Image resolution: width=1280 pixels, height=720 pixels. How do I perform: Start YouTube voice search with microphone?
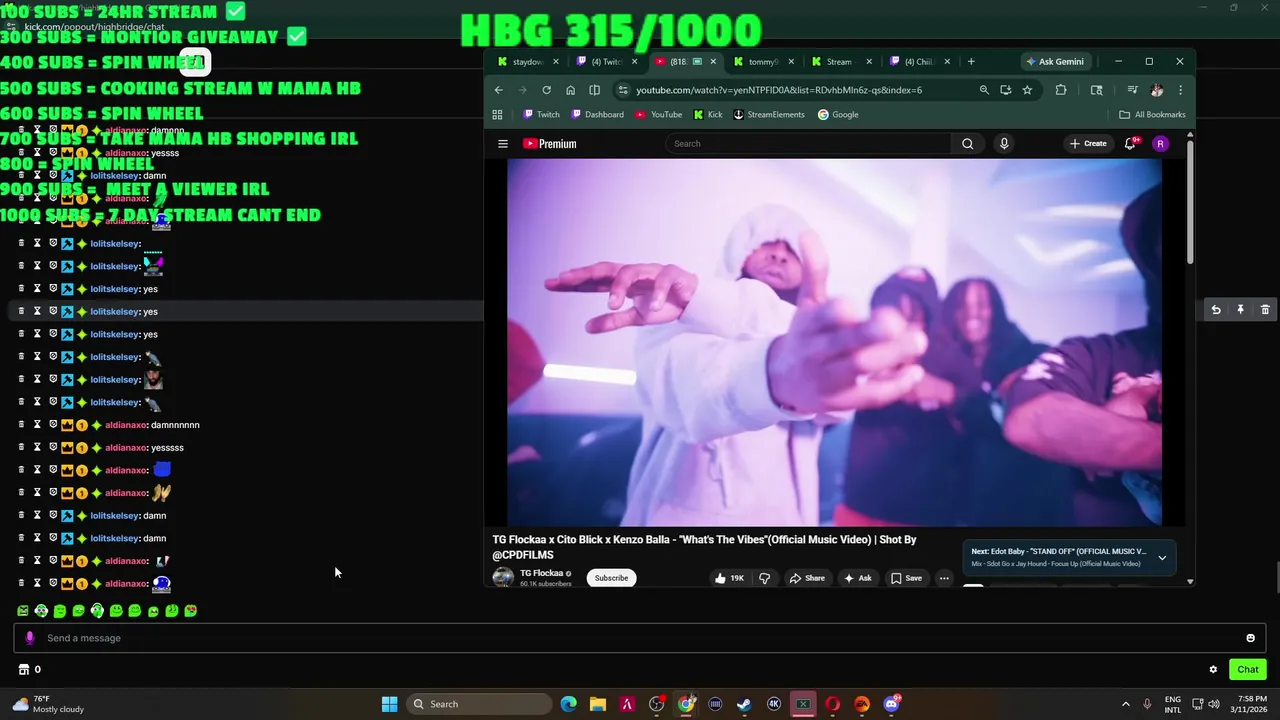pyautogui.click(x=1004, y=144)
